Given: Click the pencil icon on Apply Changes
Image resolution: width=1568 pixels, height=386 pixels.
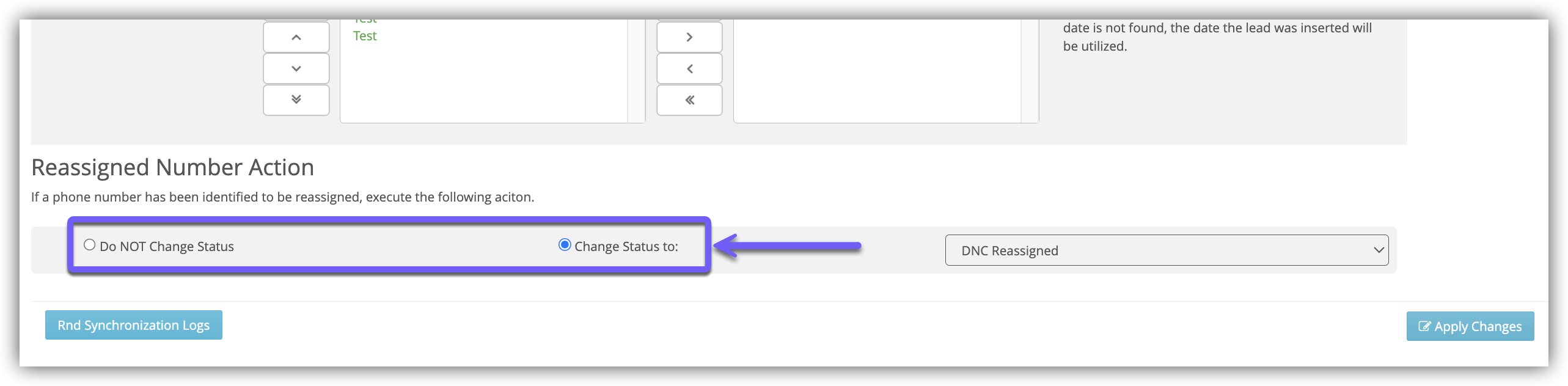Looking at the screenshot, I should 1424,326.
